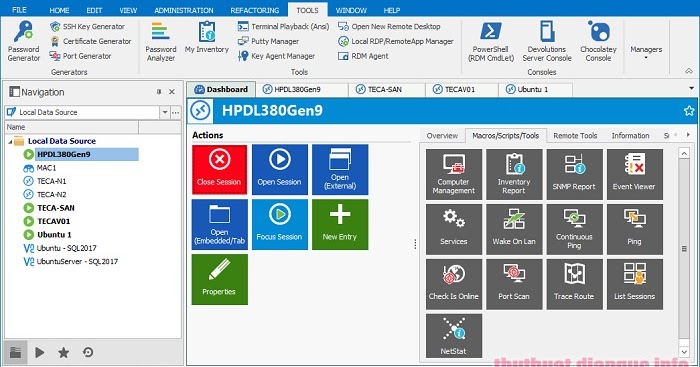Click the Open Session button
This screenshot has width=700, height=367.
tap(279, 170)
